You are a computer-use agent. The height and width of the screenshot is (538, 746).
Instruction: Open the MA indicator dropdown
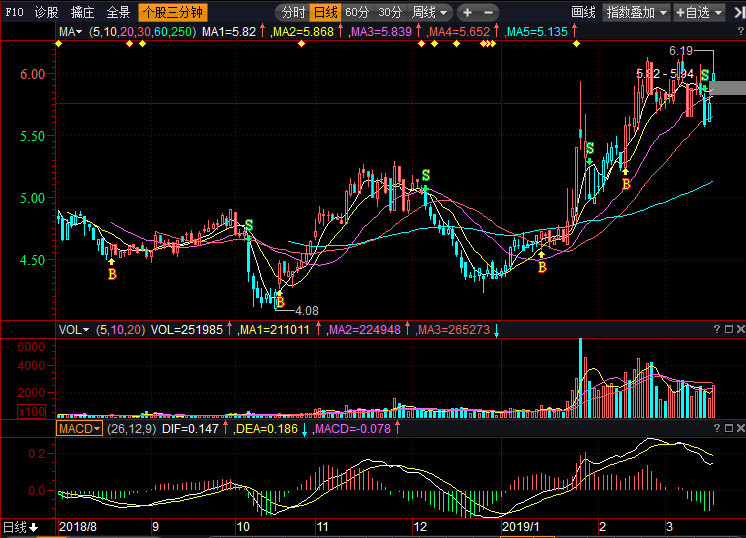point(72,32)
